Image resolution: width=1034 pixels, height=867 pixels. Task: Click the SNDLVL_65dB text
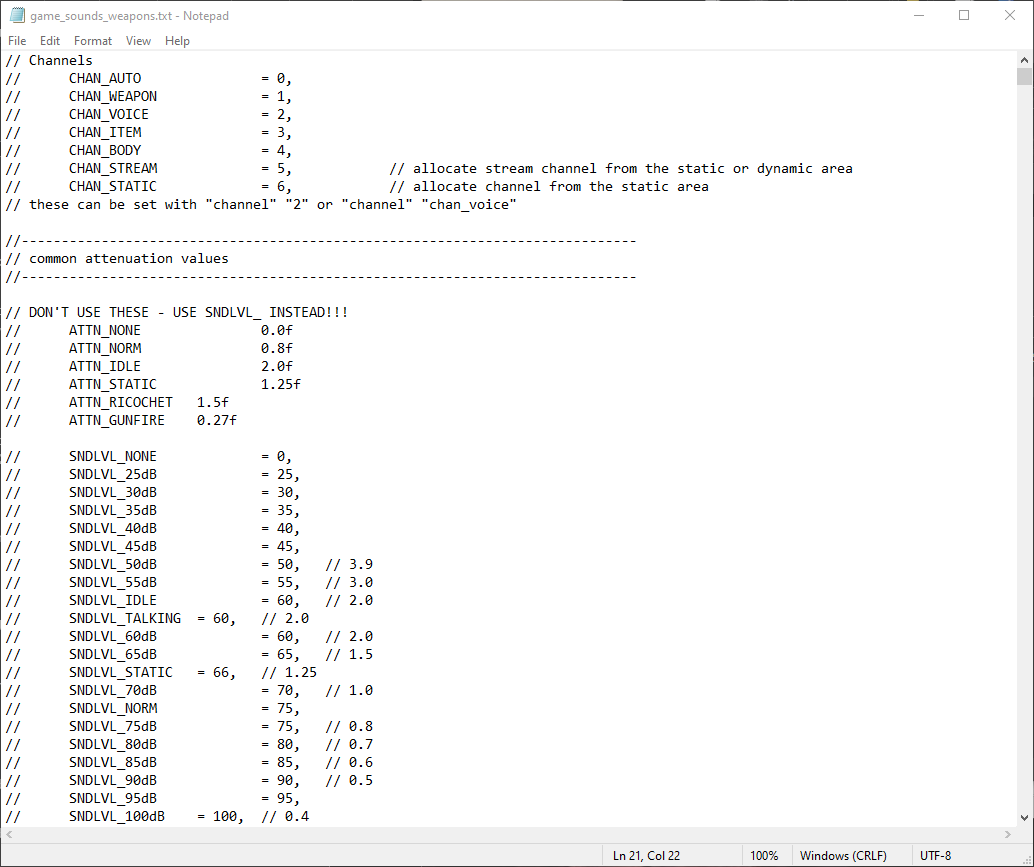pos(113,654)
